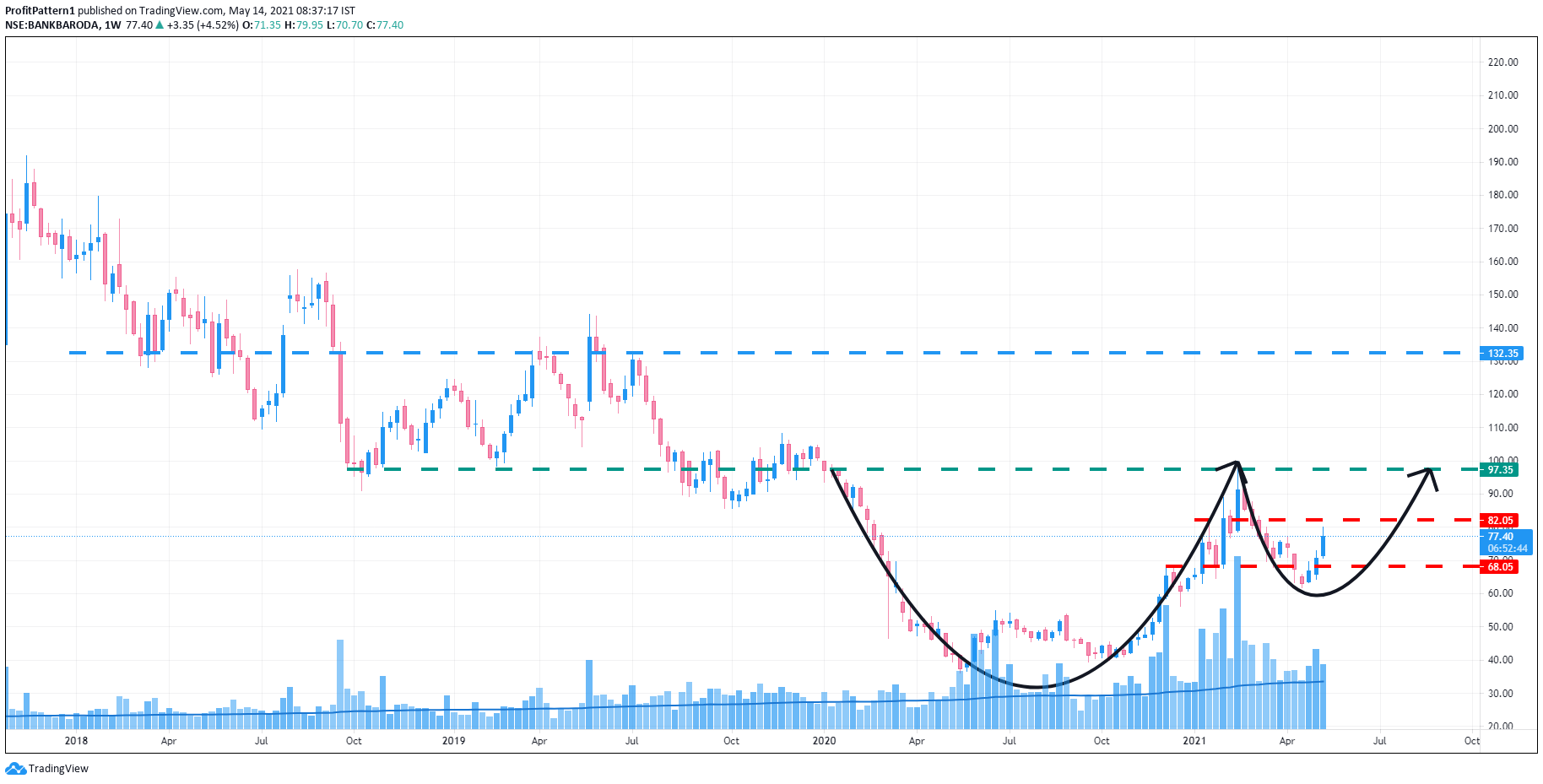1543x784 pixels.
Task: Click the 2019 time axis label
Action: [x=453, y=741]
